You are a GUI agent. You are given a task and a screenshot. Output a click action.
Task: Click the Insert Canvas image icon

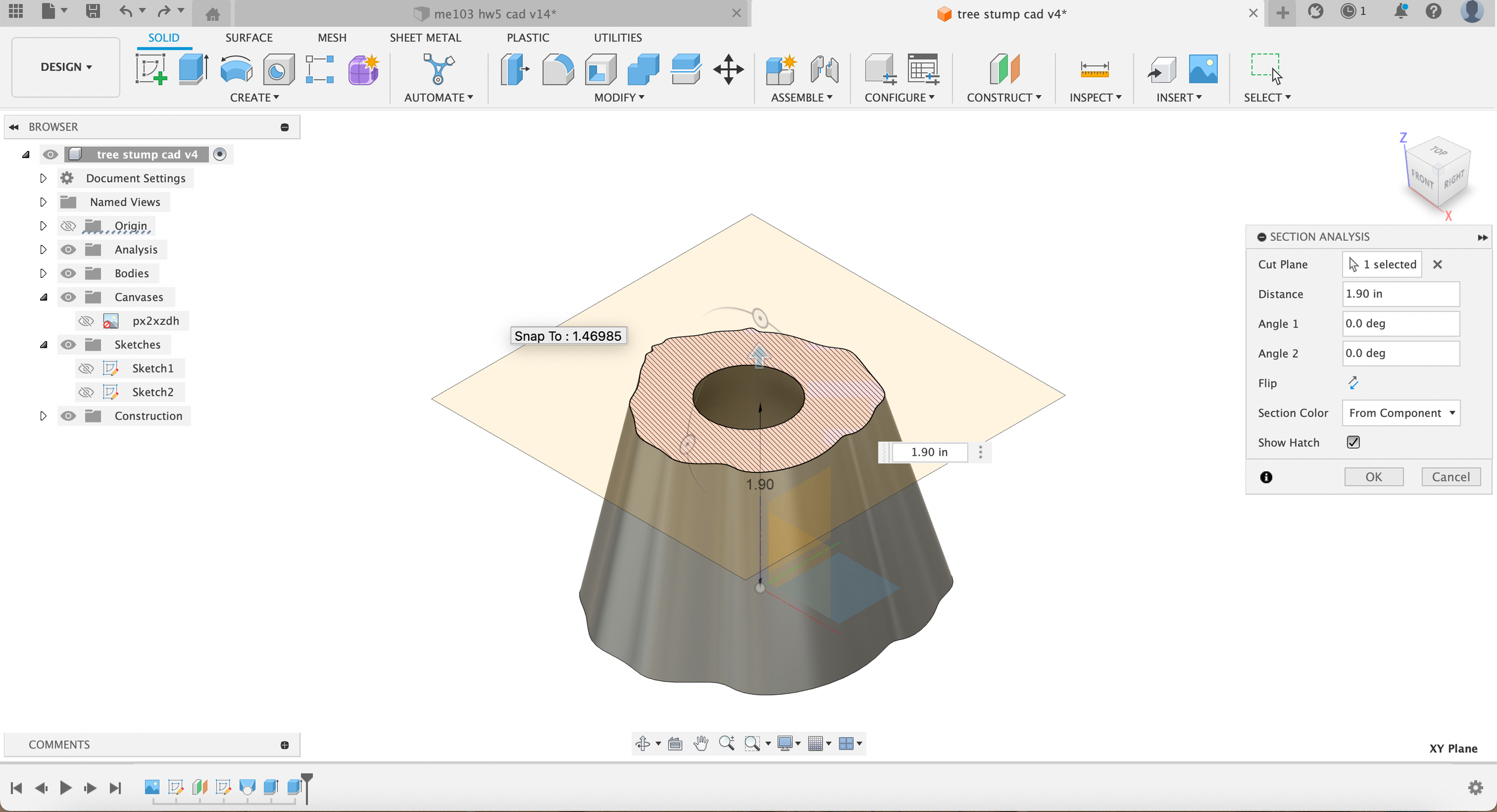1202,69
